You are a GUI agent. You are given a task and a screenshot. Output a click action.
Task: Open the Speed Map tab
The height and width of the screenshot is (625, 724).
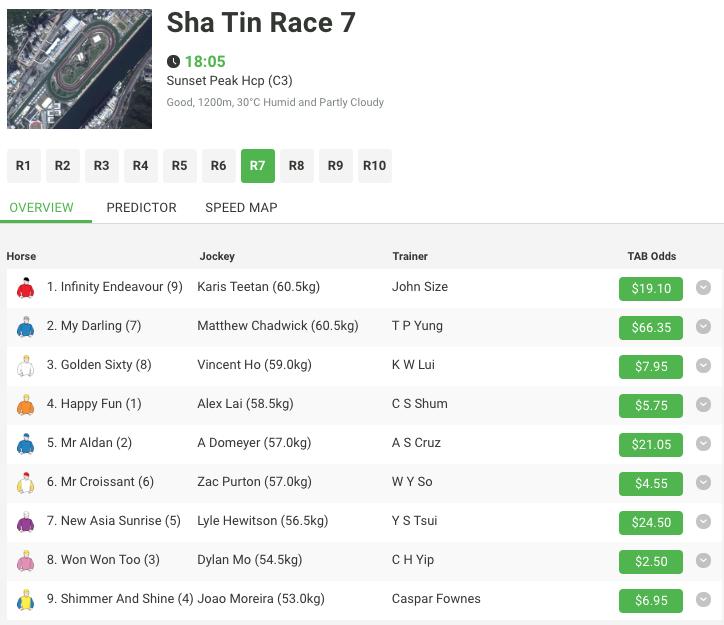click(x=241, y=208)
